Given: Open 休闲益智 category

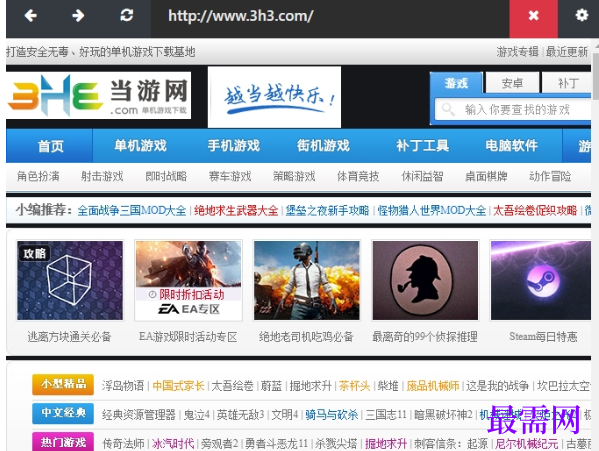Looking at the screenshot, I should (x=422, y=176).
